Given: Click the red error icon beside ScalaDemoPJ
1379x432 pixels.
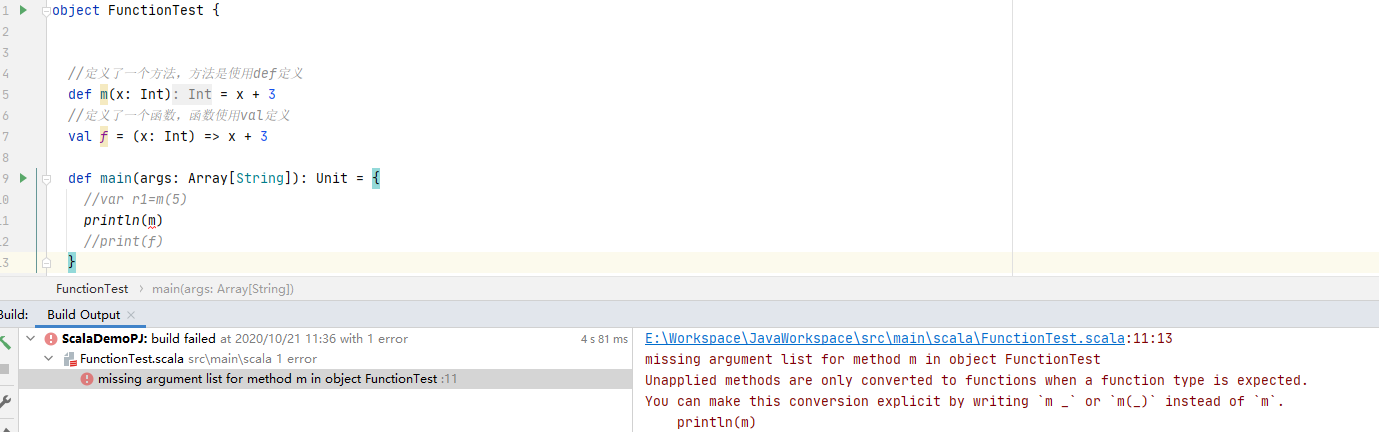Looking at the screenshot, I should (51, 339).
